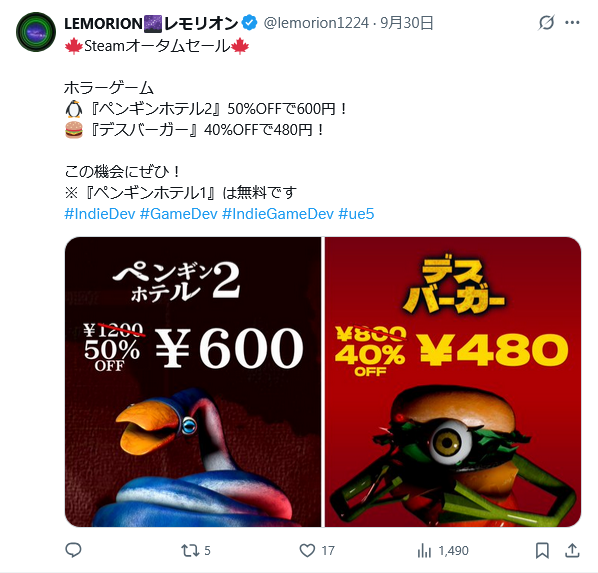Image resolution: width=598 pixels, height=573 pixels.
Task: Open the #IndieGameDev hashtag link
Action: point(278,214)
